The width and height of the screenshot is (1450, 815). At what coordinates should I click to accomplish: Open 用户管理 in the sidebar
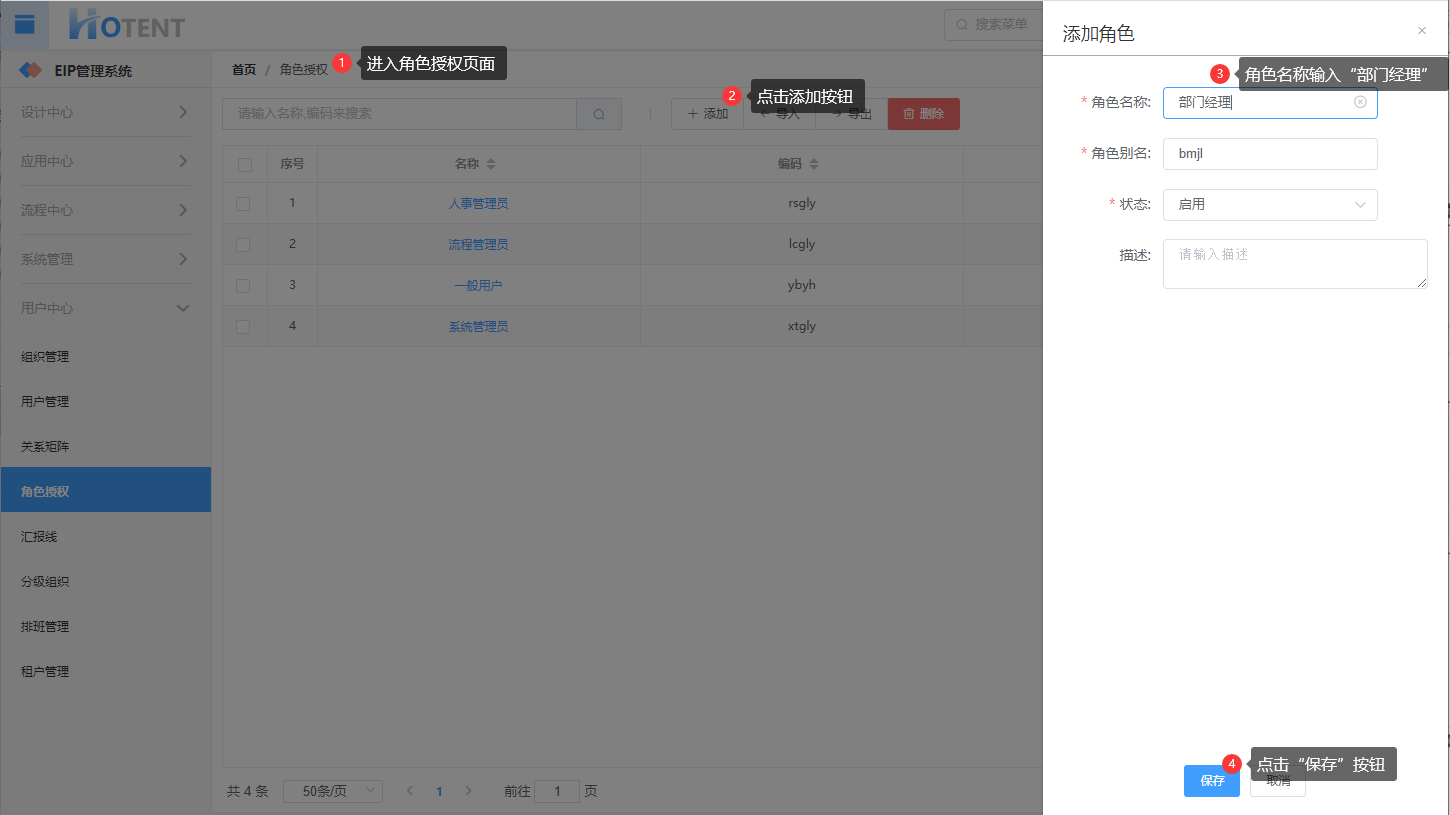tap(45, 401)
